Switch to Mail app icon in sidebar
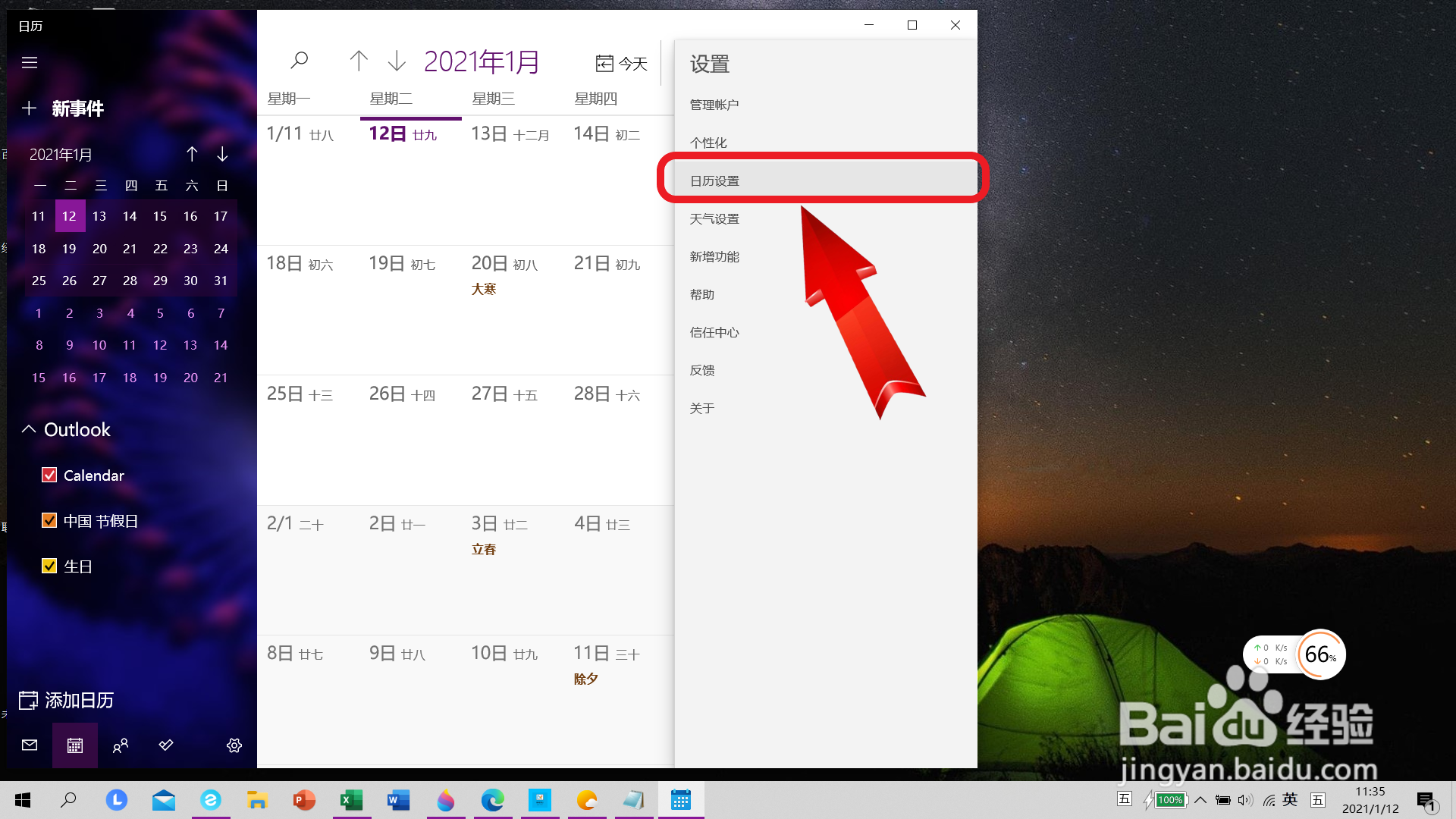 (x=30, y=745)
